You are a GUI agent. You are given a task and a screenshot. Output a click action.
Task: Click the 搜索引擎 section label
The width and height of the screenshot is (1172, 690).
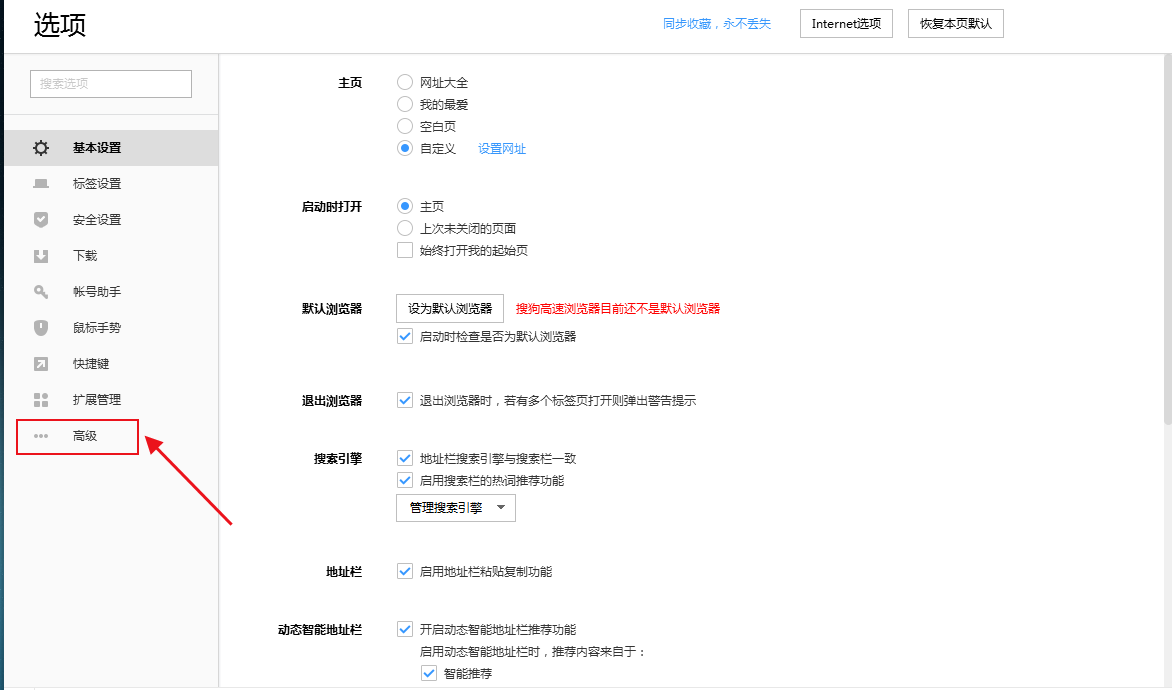[x=338, y=458]
